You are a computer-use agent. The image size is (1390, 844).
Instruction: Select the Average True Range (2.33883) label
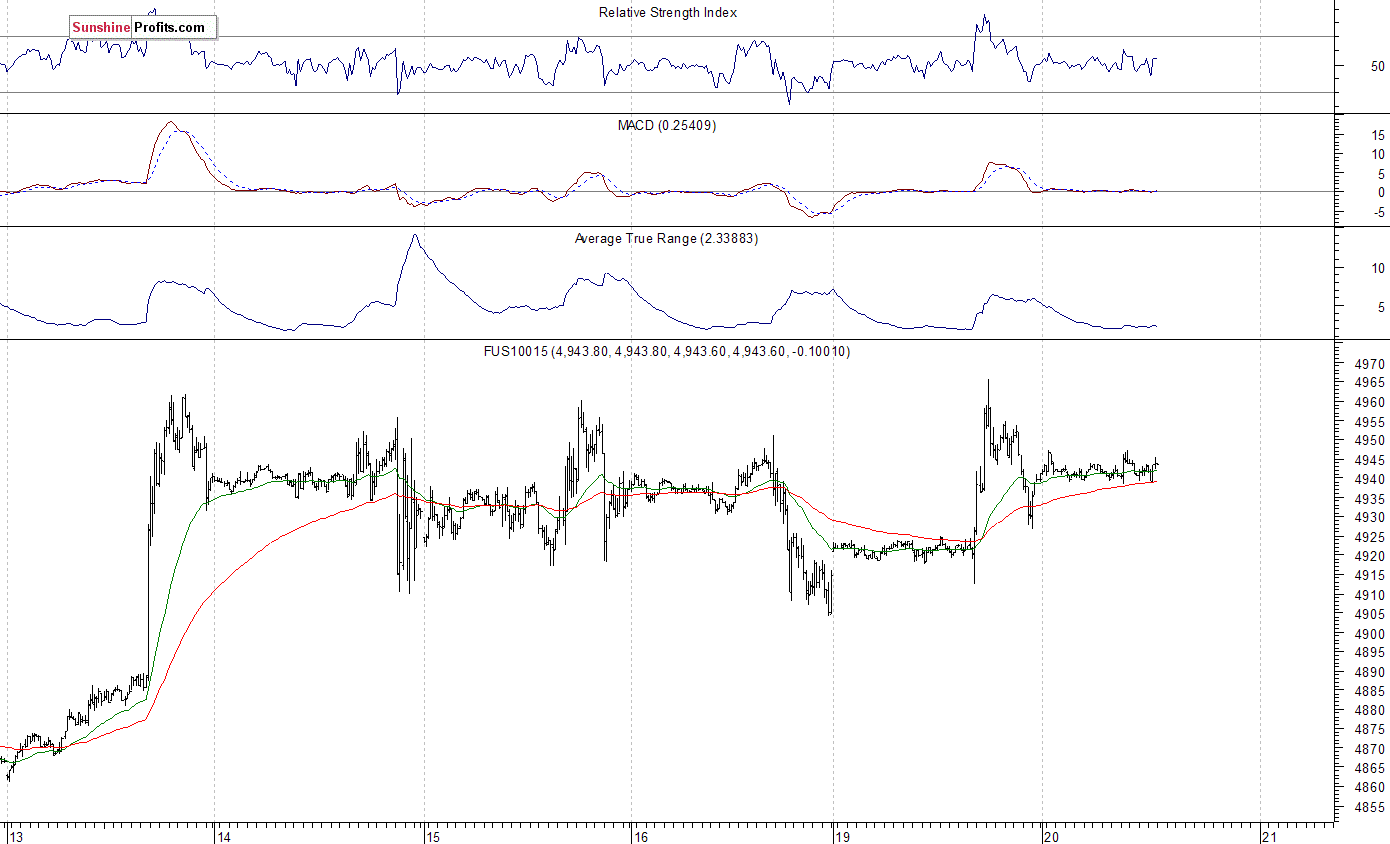(666, 239)
